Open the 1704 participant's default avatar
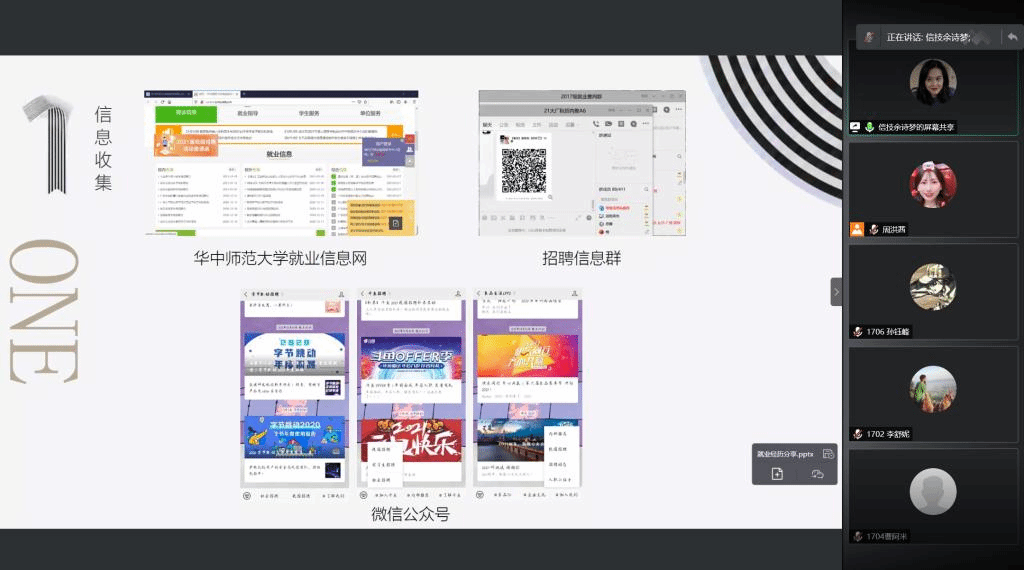Image resolution: width=1024 pixels, height=570 pixels. click(x=932, y=491)
